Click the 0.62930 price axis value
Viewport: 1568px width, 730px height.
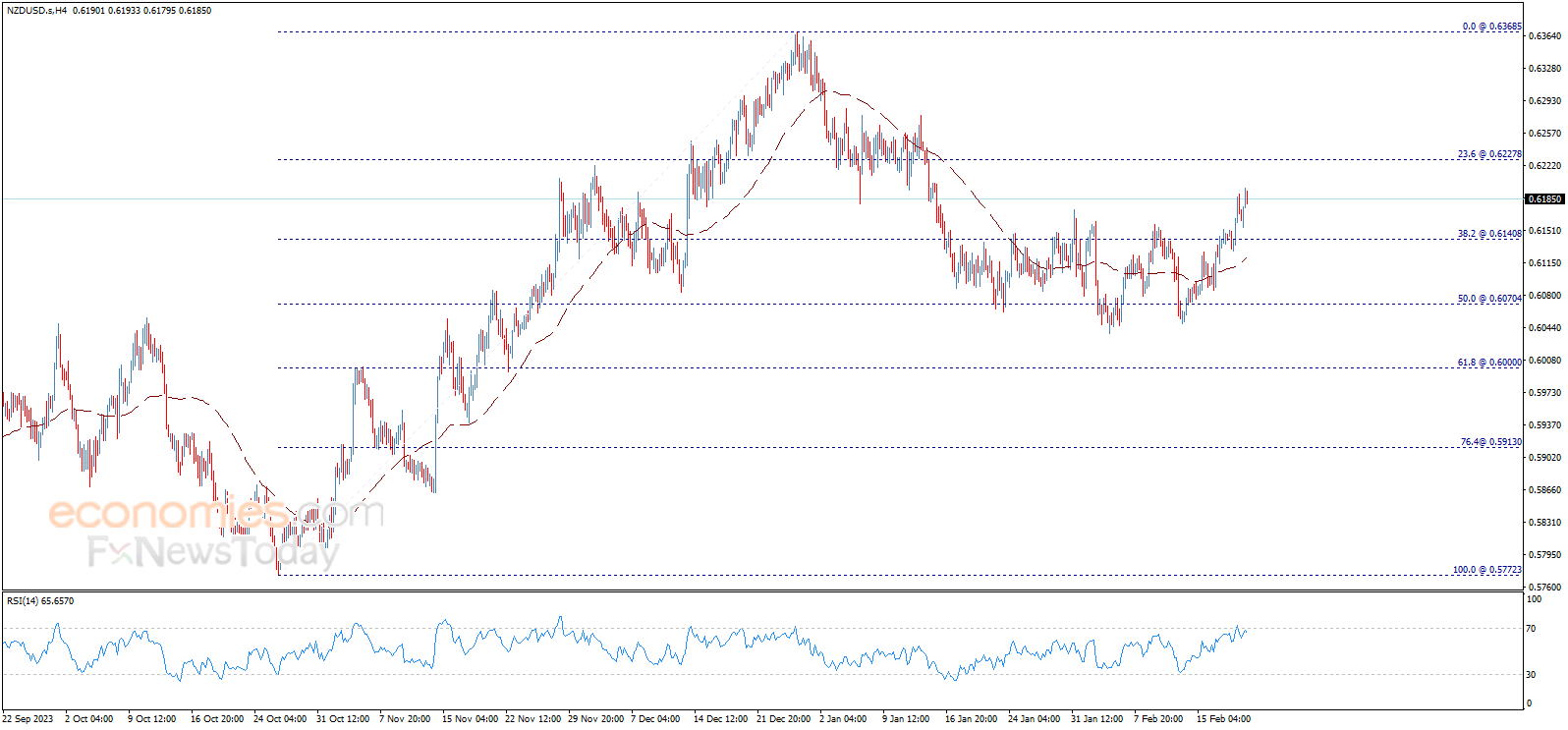pos(1545,101)
